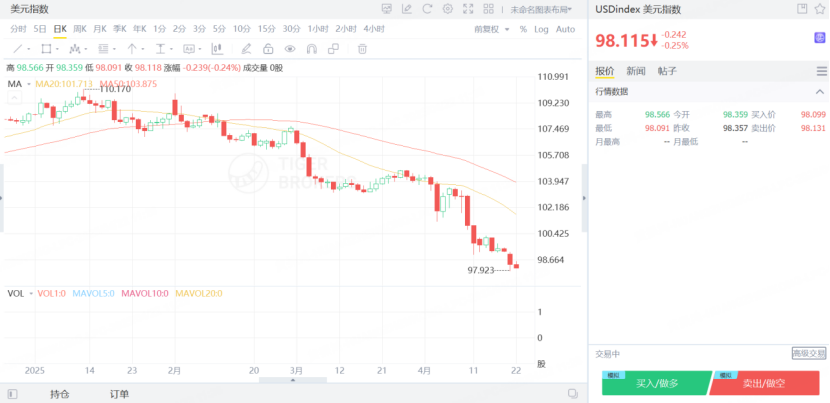Open the 前复权 adjustment dropdown
This screenshot has width=830, height=403.
[x=492, y=29]
